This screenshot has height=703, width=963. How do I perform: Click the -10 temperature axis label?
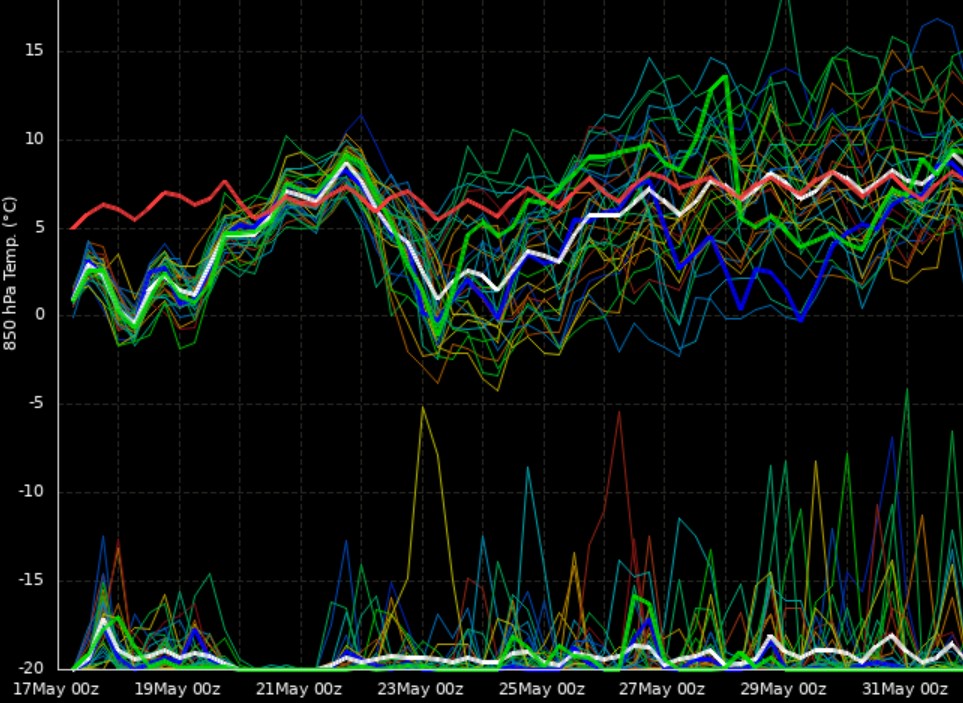point(31,491)
